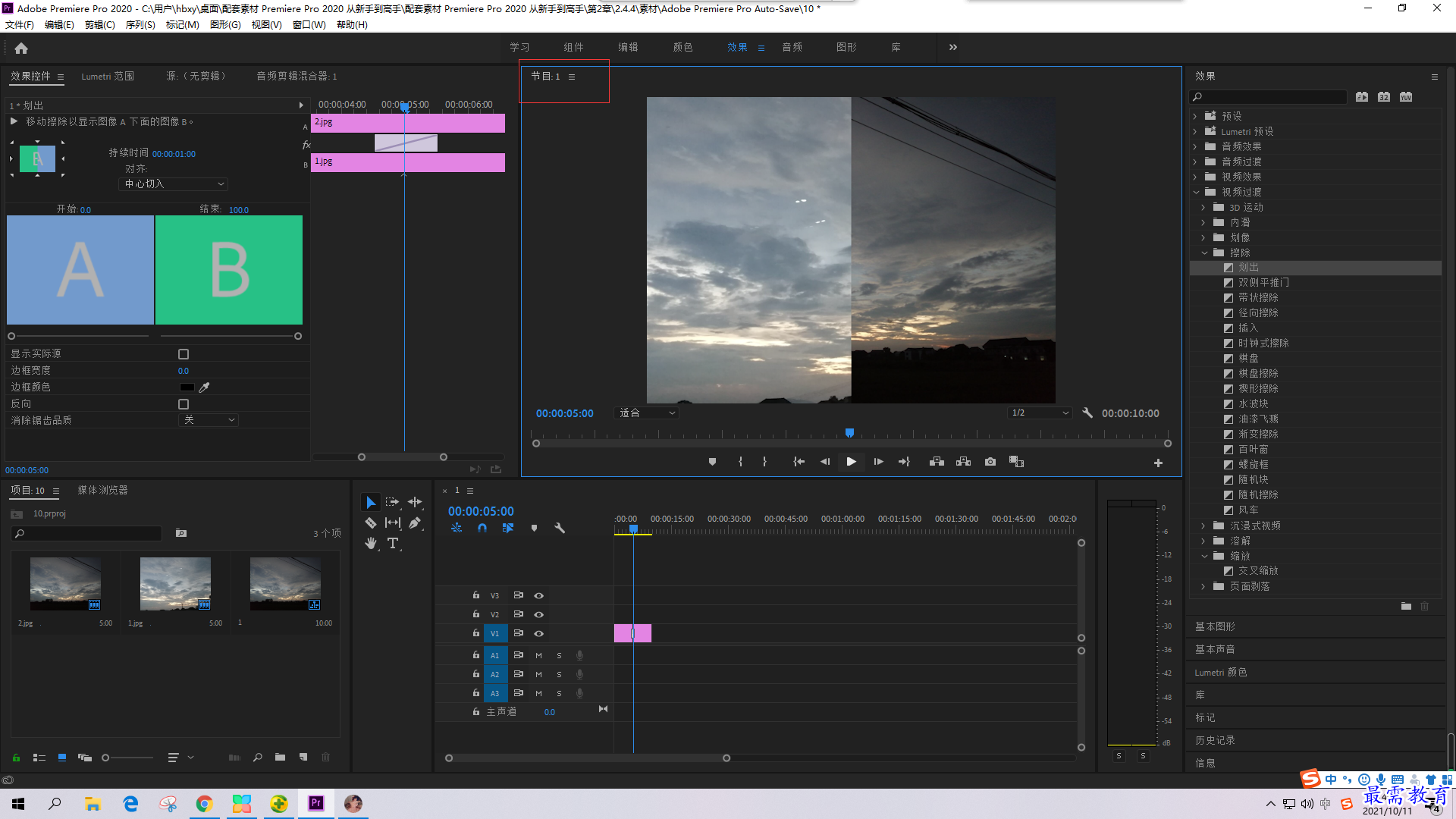Open timeline display settings wrench
The width and height of the screenshot is (1456, 819).
tap(560, 528)
